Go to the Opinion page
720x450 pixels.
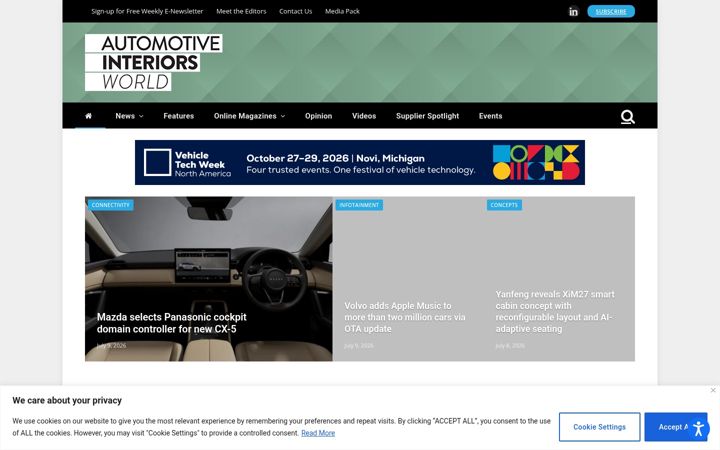[x=318, y=116]
